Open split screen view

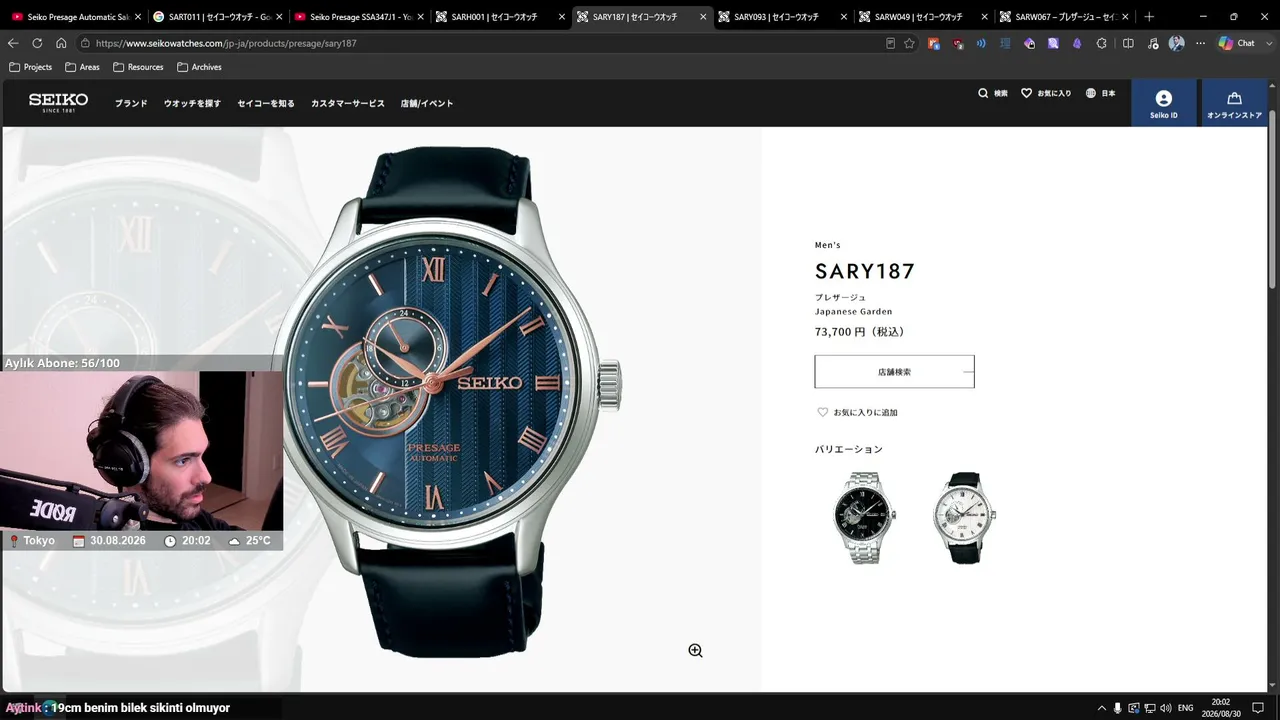1128,43
